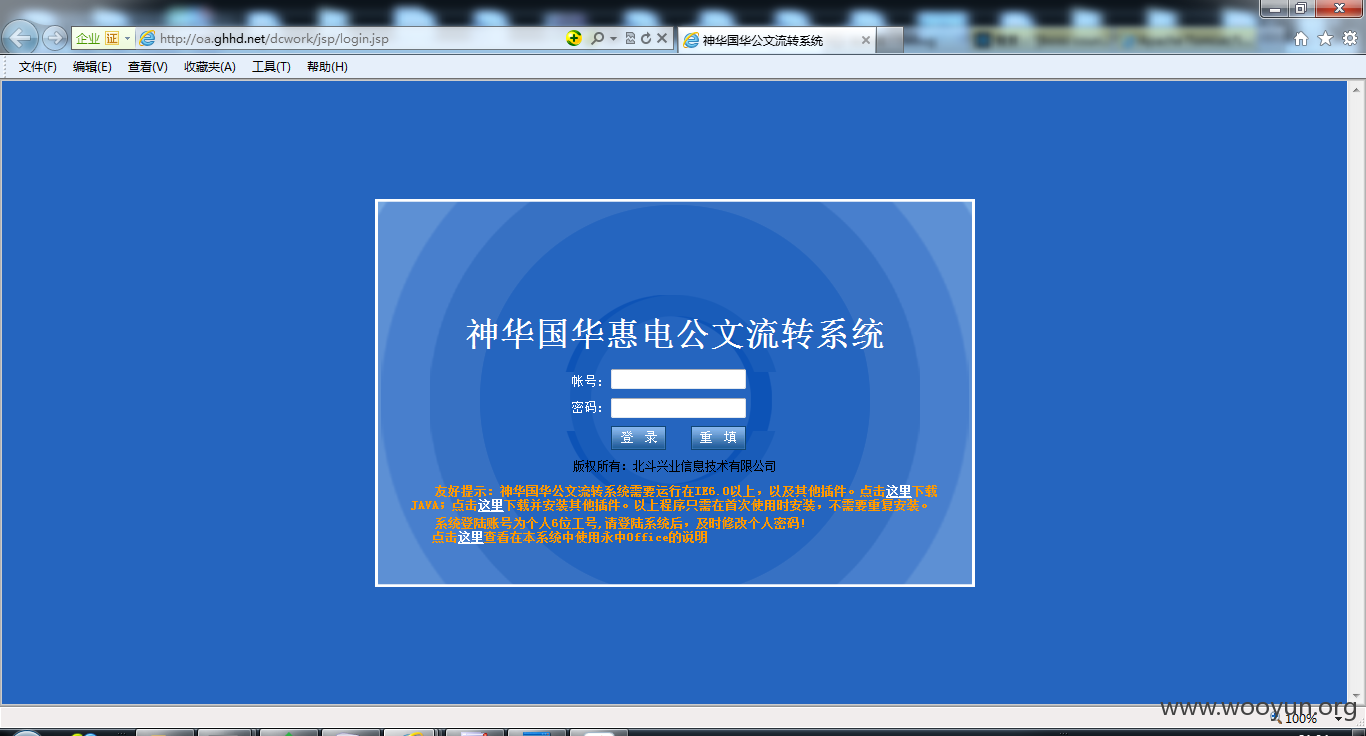Screen dimensions: 1366x736
Task: Open a new tab with the blank tab button
Action: 890,40
